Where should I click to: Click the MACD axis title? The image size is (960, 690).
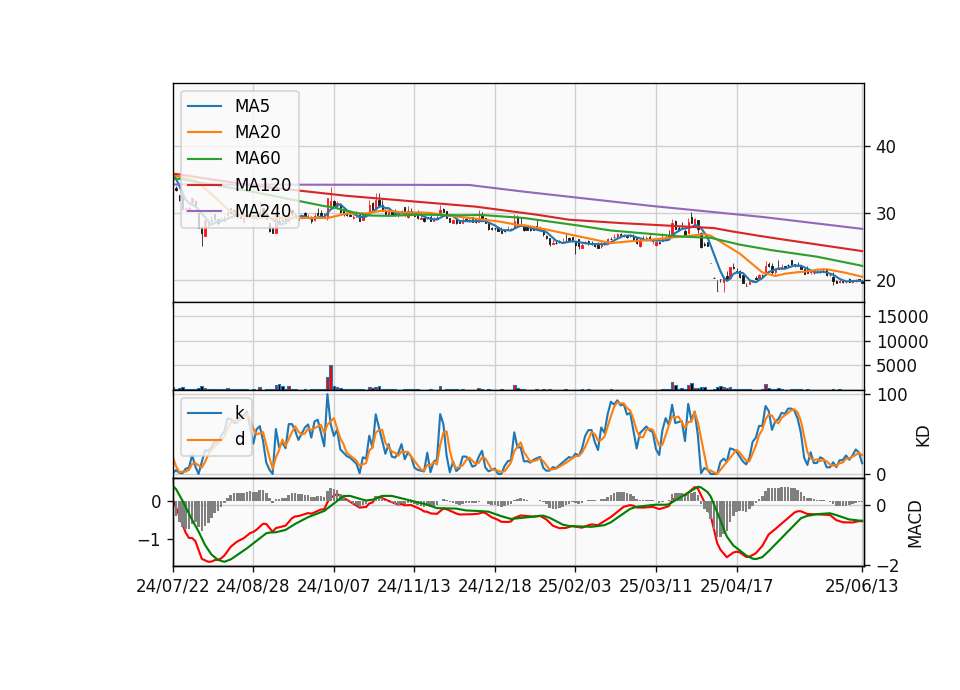click(x=915, y=524)
